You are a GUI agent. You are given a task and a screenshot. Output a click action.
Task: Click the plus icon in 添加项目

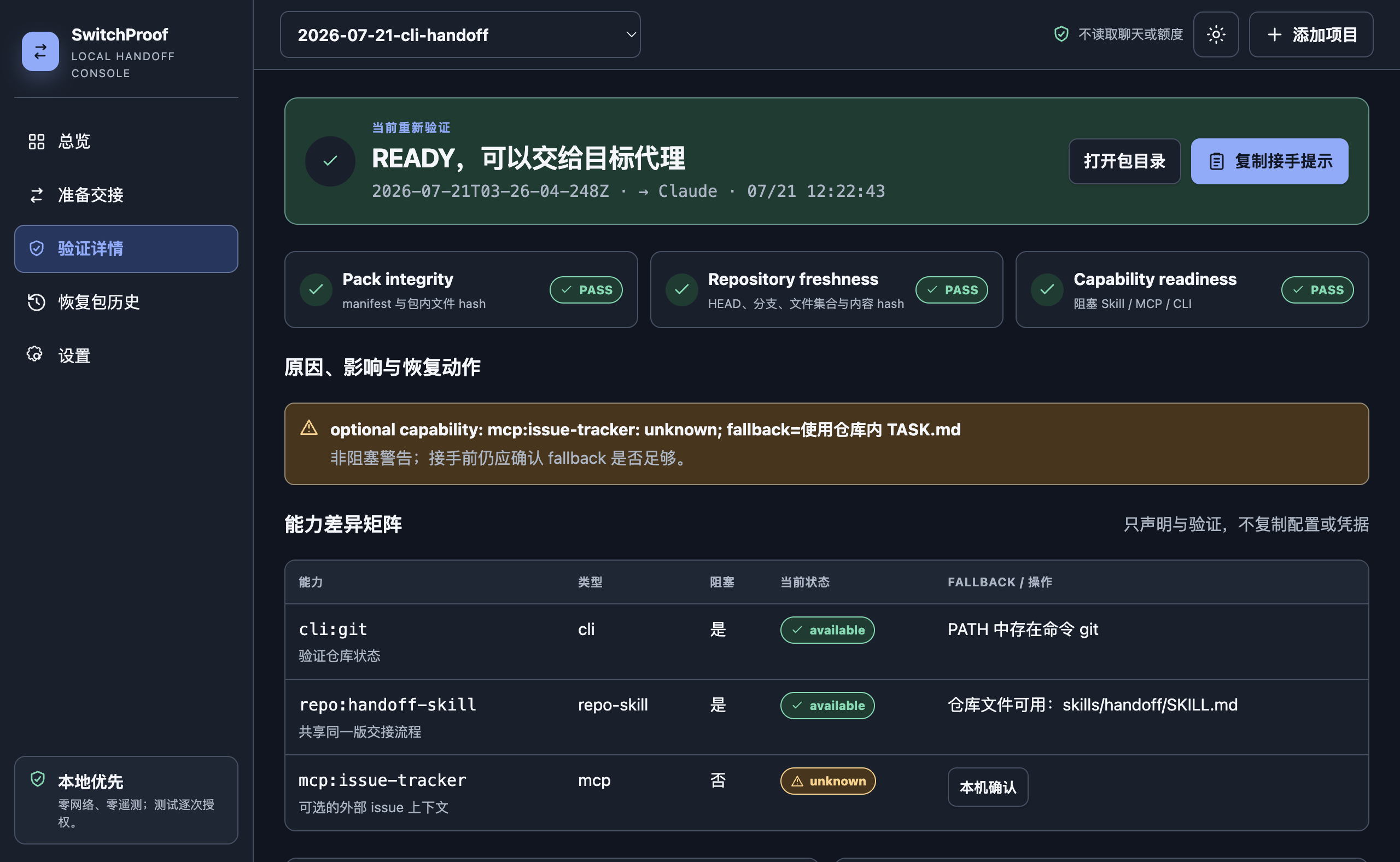tap(1275, 35)
